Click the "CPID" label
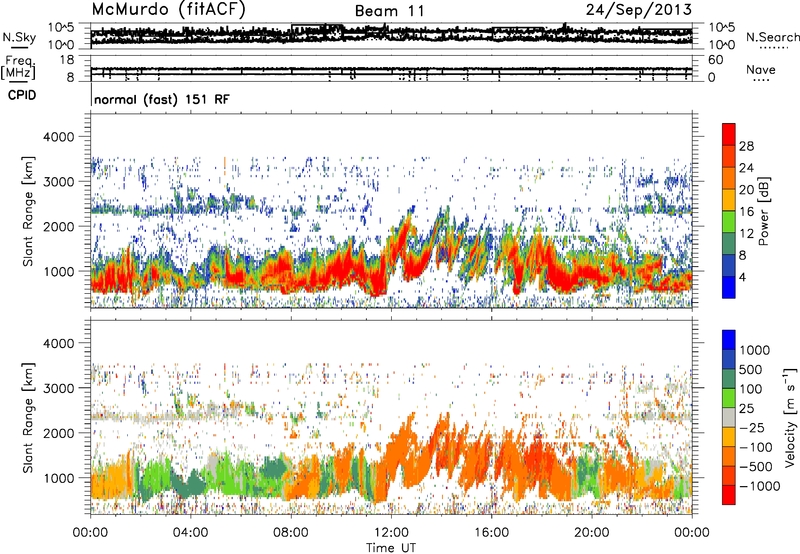 22,95
